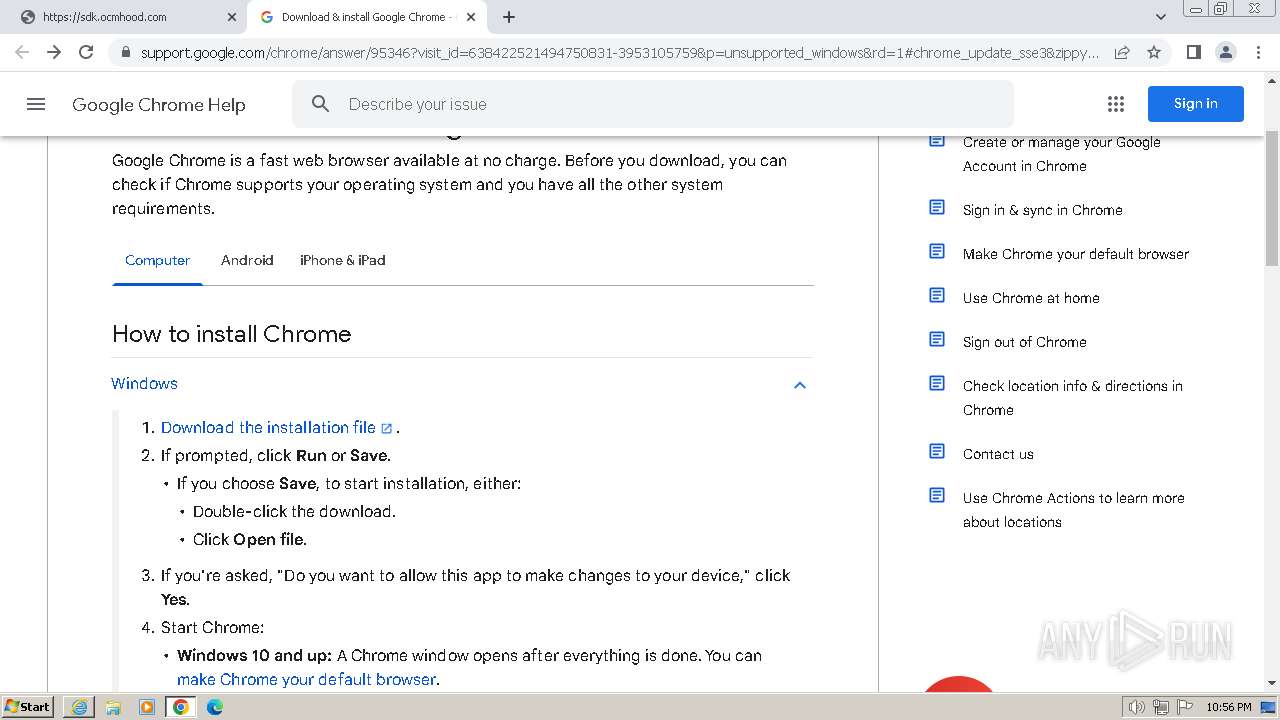Click the article icon beside Use Chrome at home
Screen dimensions: 1280x720
[x=937, y=295]
